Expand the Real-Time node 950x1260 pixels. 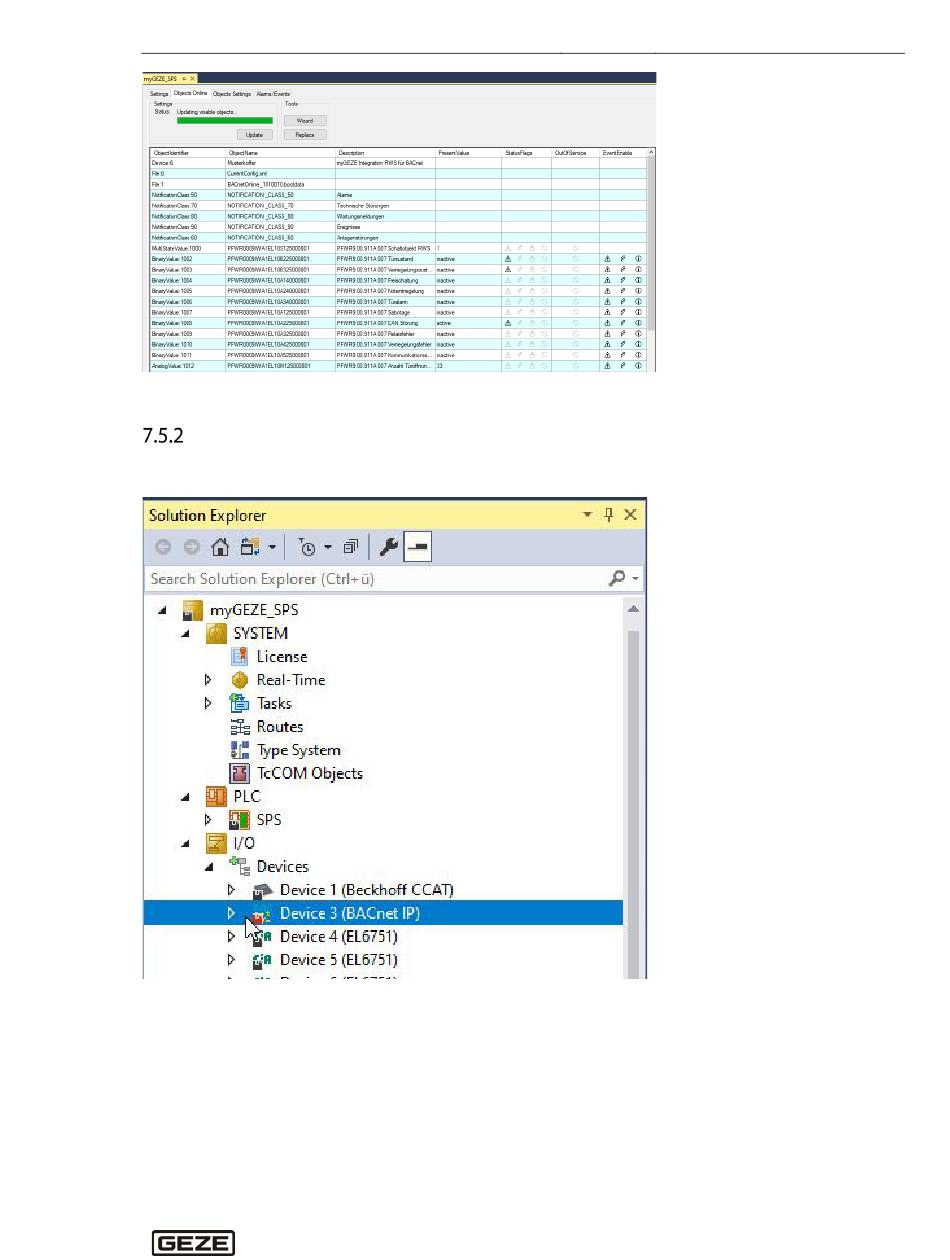[209, 680]
